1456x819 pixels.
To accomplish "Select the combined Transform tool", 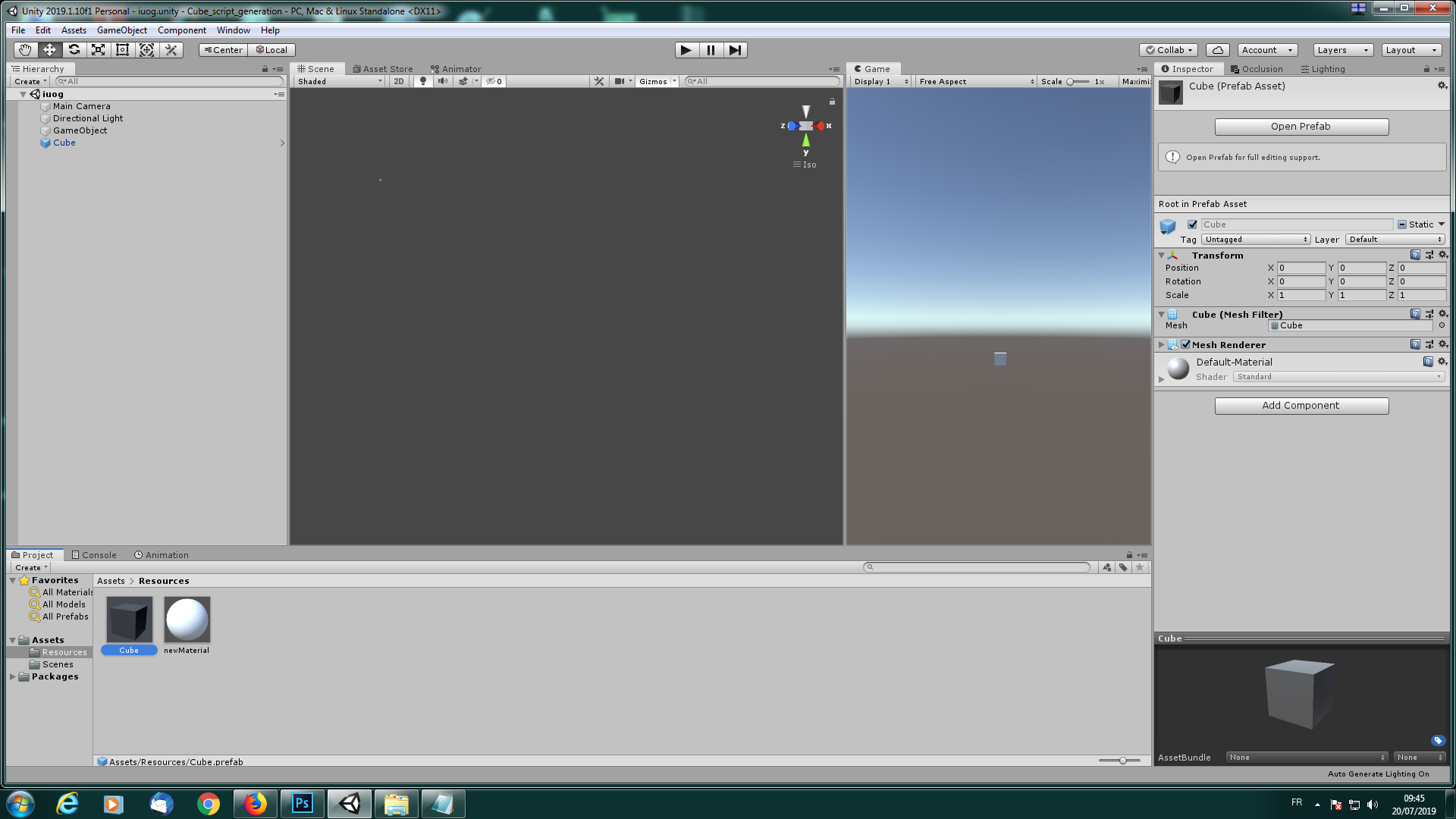I will click(x=146, y=50).
